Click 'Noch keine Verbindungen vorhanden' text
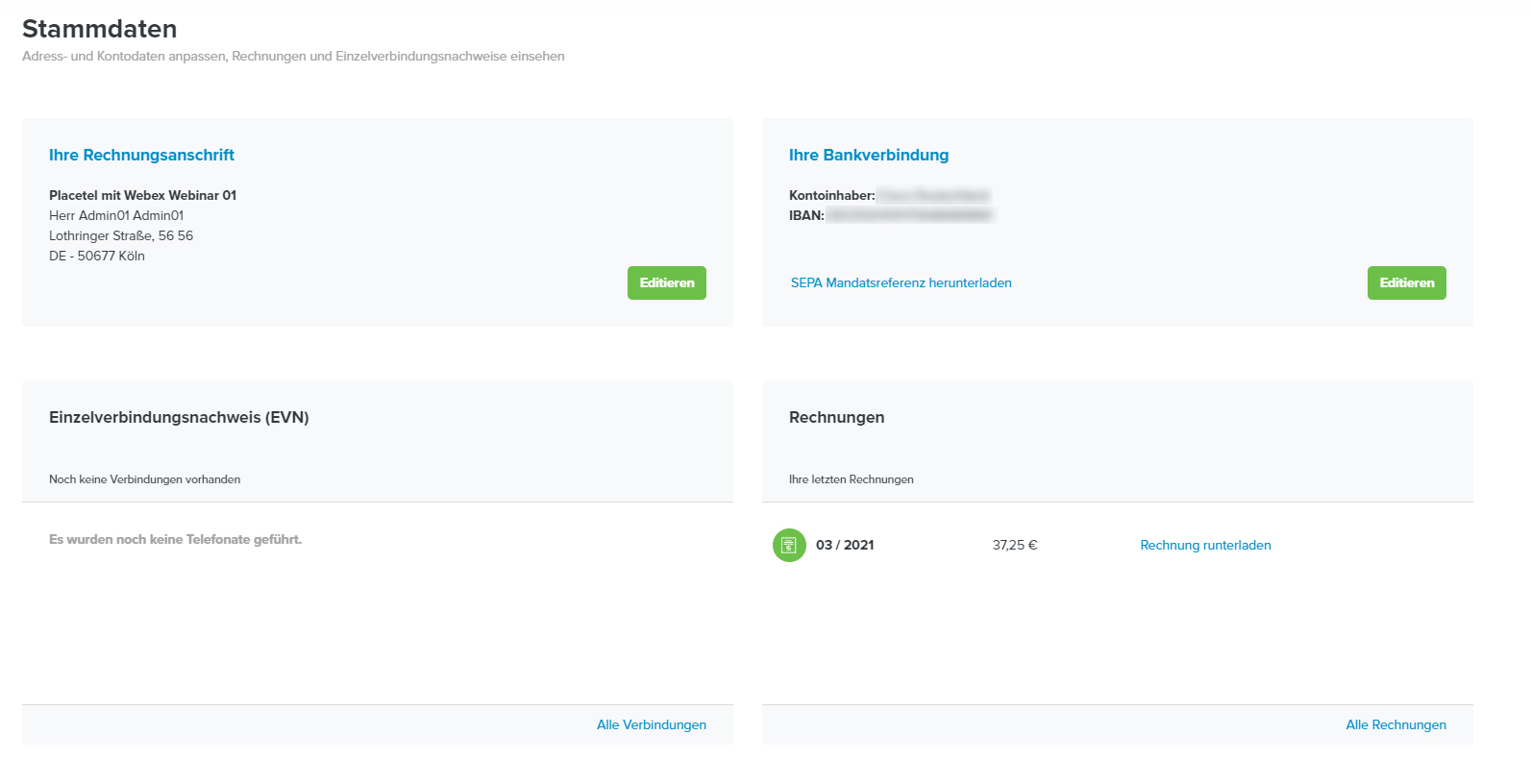Image resolution: width=1531 pixels, height=784 pixels. (x=144, y=479)
